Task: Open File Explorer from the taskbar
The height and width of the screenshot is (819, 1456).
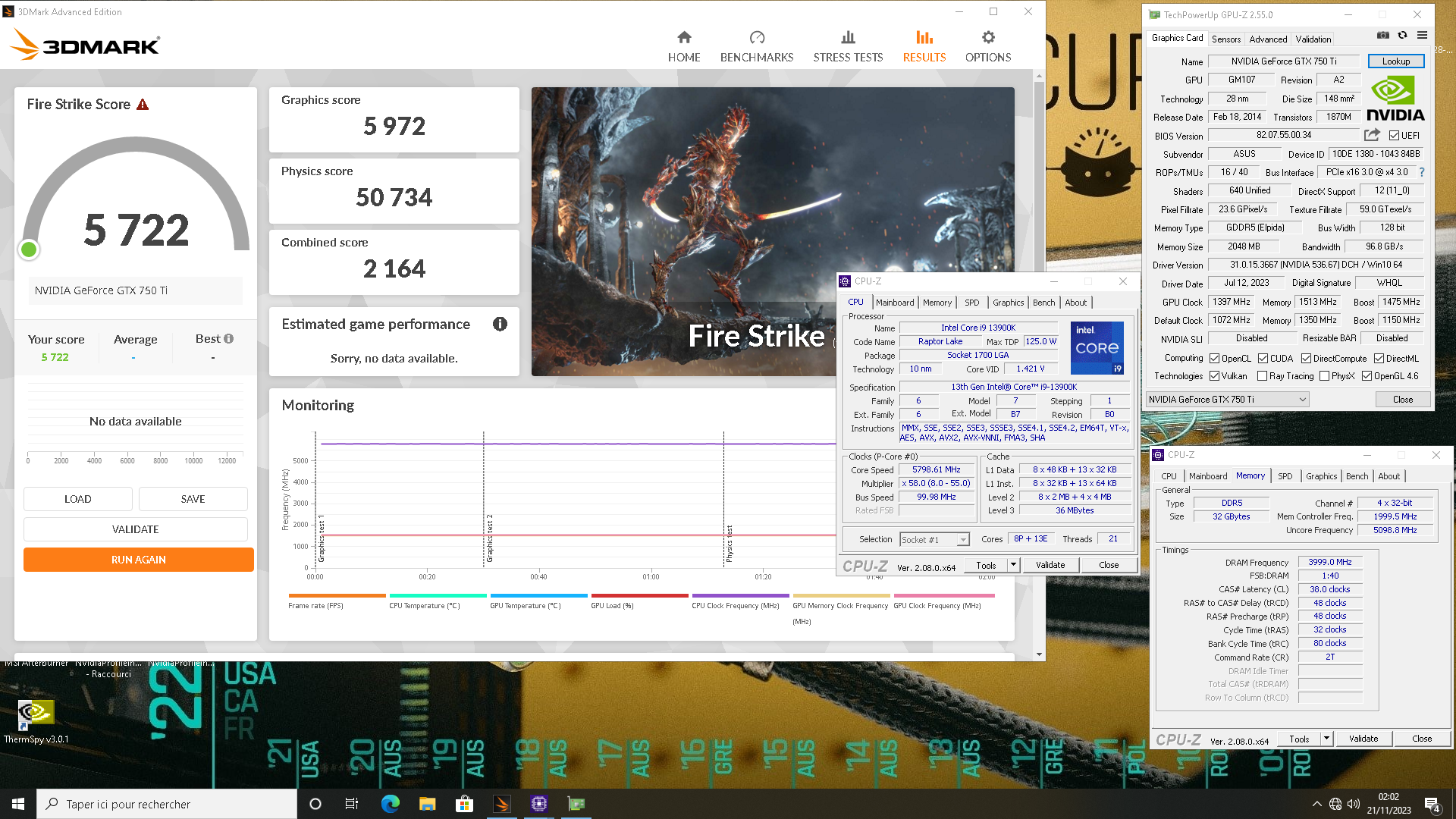Action: (x=427, y=804)
